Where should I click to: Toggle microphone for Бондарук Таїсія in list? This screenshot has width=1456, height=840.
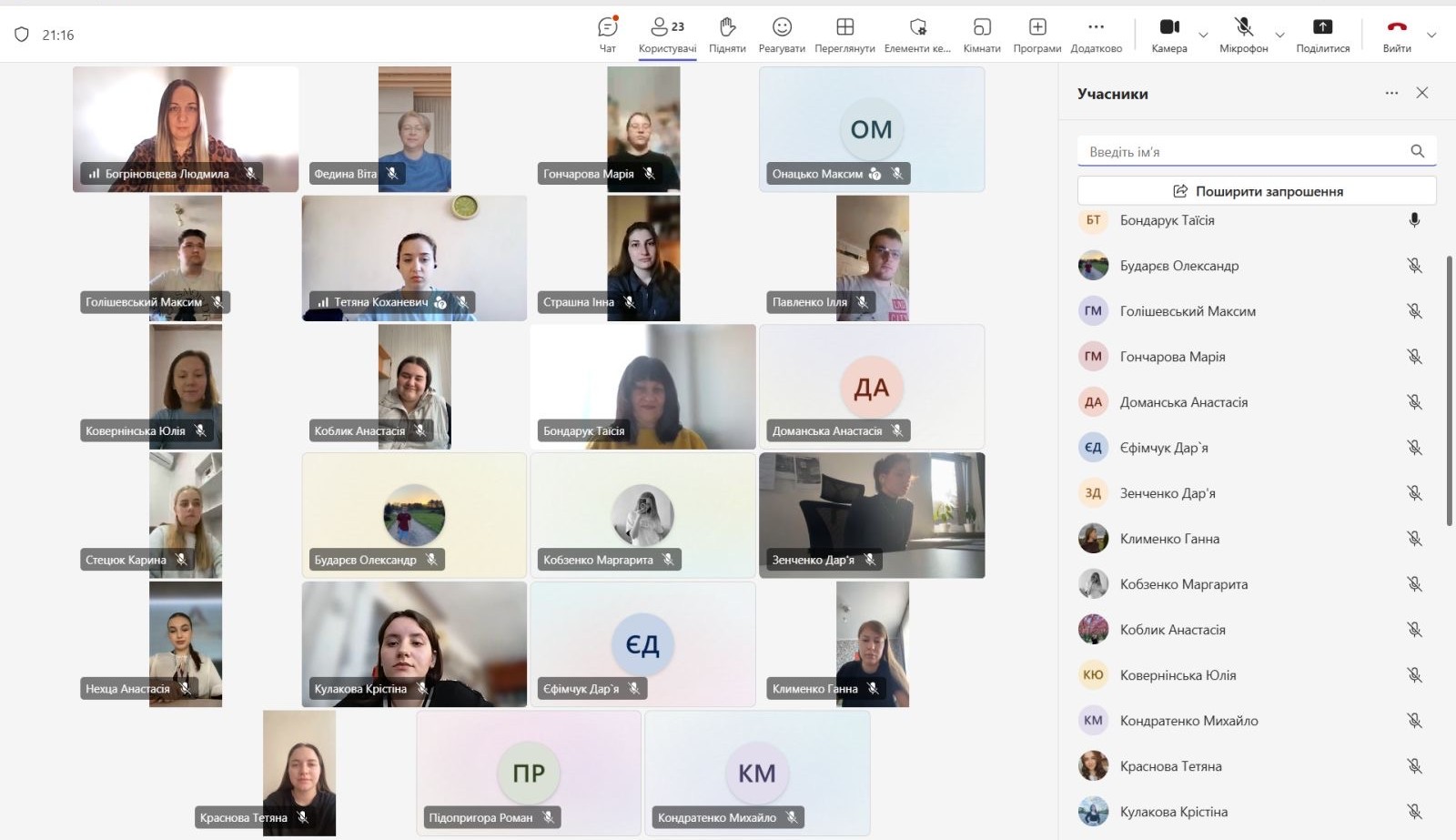pos(1414,220)
